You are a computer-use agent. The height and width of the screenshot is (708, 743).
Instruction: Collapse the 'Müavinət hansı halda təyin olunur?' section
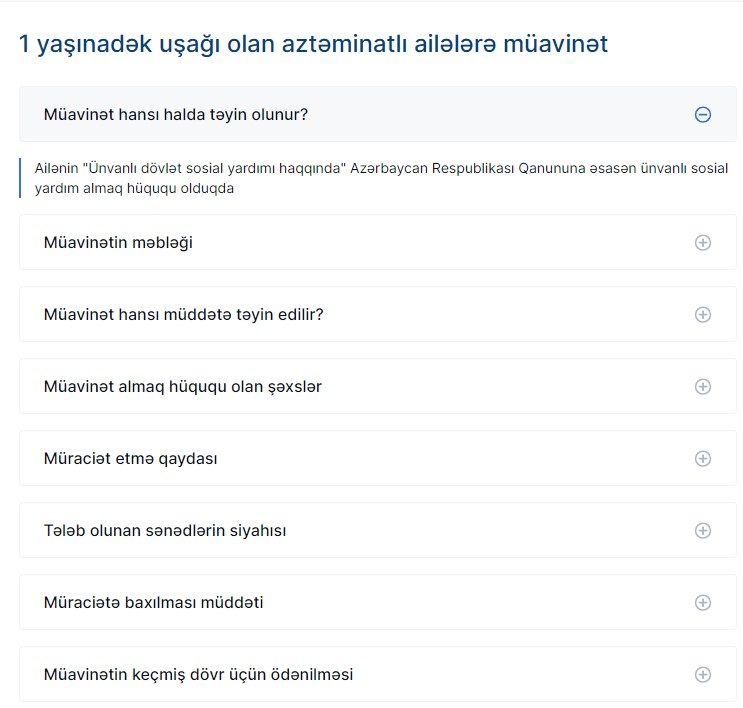pos(176,115)
